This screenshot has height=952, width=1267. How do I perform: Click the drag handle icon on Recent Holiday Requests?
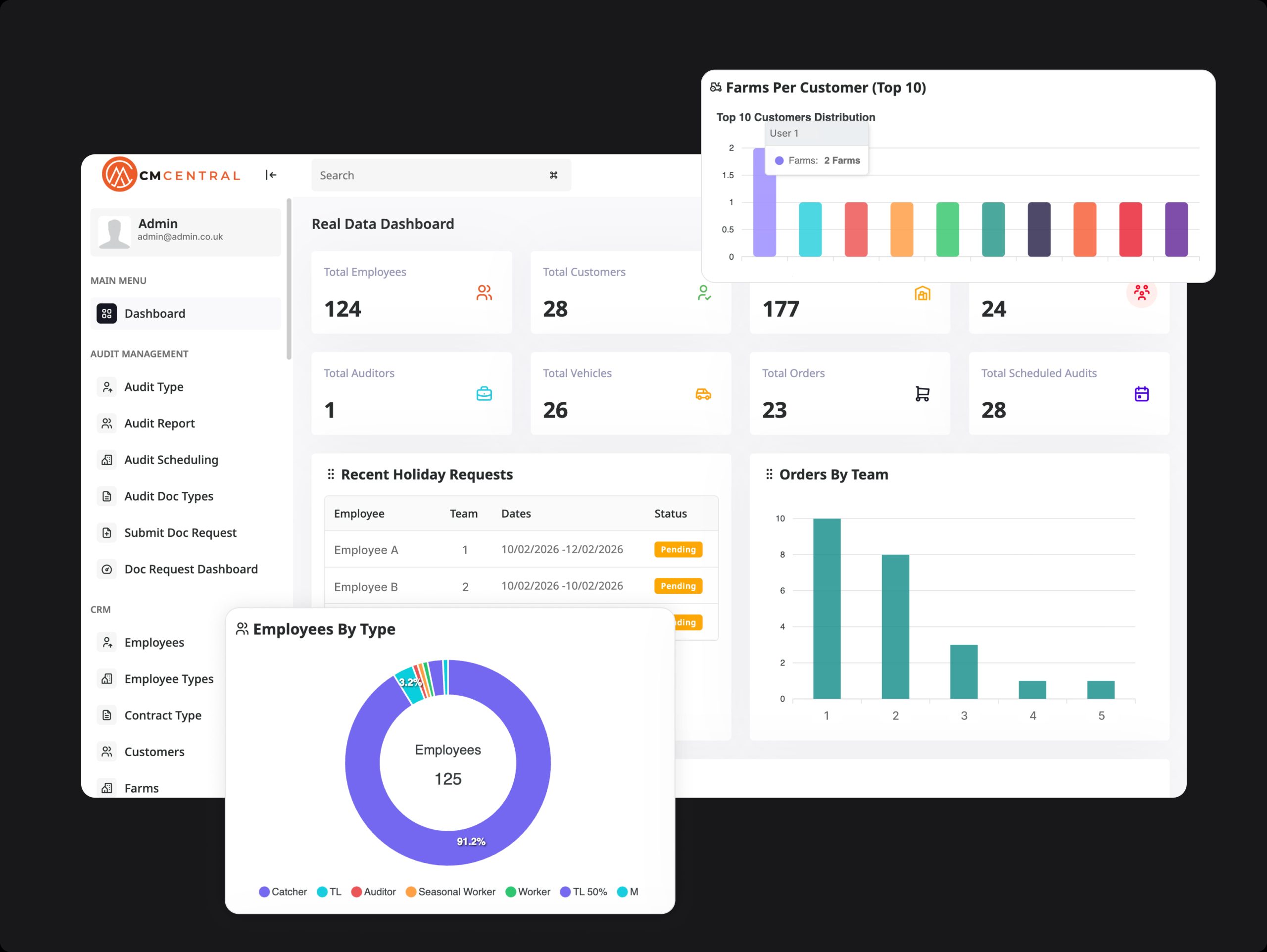click(331, 475)
